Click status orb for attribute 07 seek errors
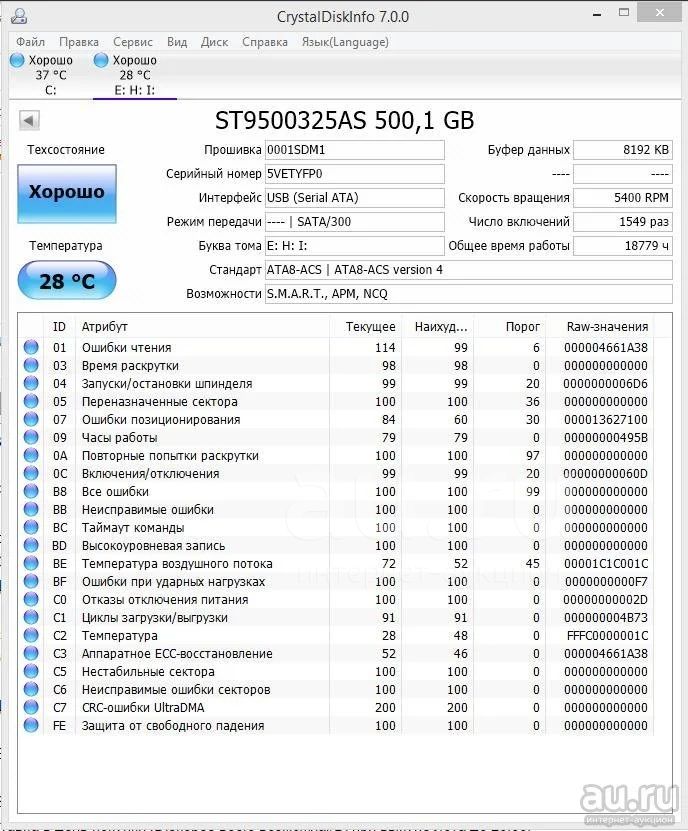 point(31,419)
